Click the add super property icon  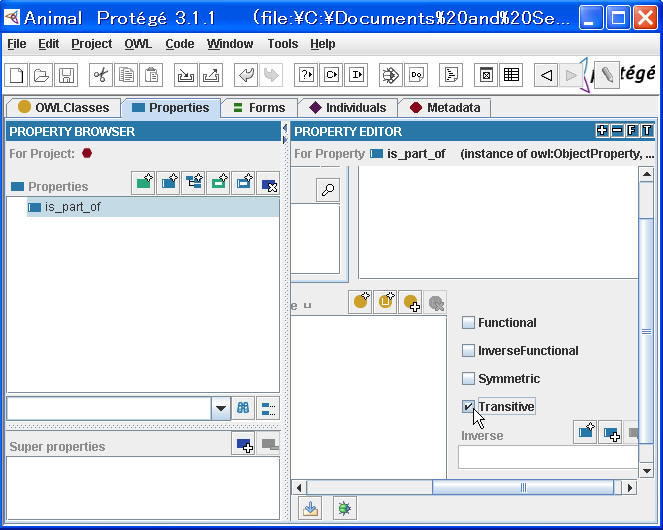point(243,445)
